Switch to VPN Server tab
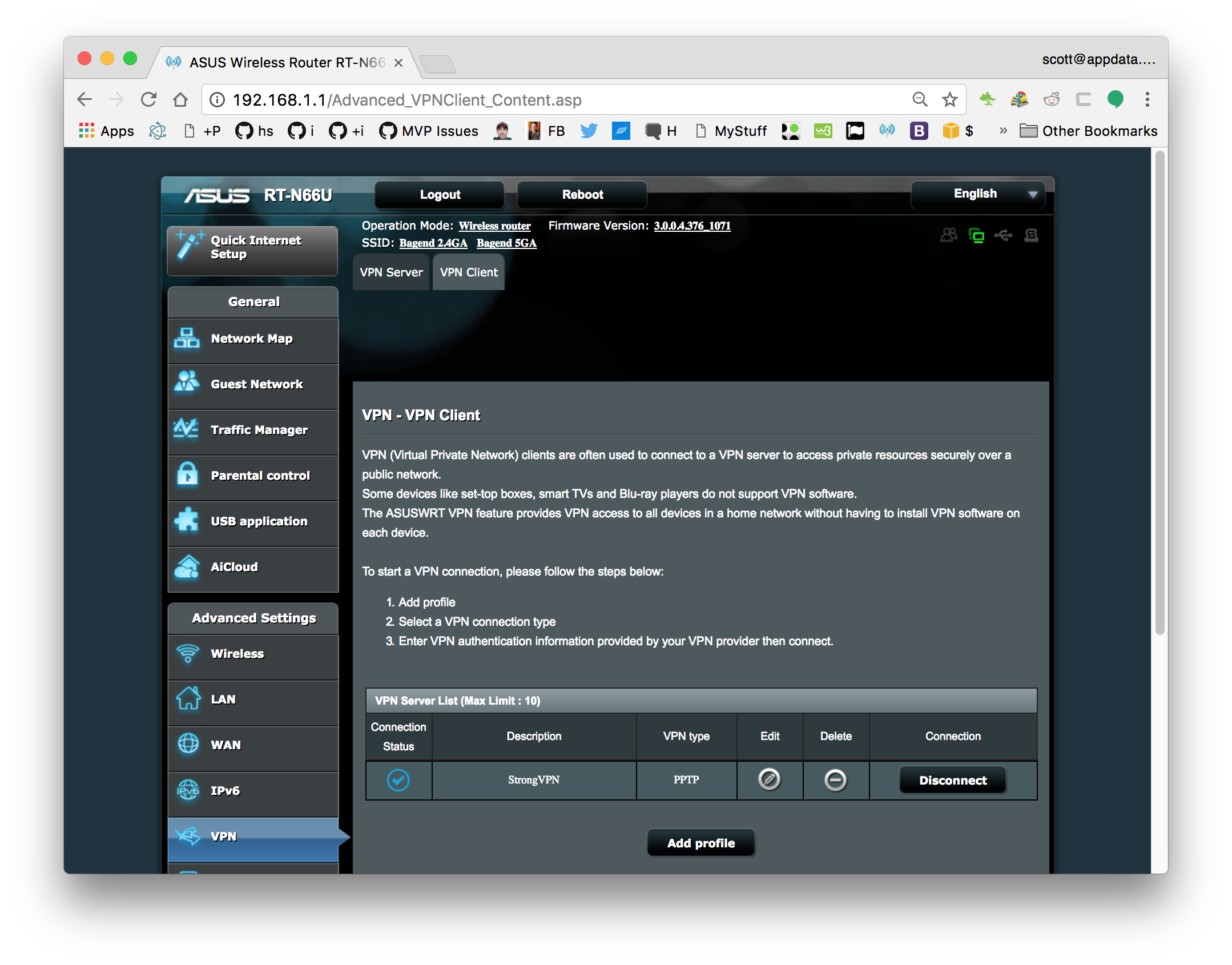The image size is (1232, 965). coord(391,272)
